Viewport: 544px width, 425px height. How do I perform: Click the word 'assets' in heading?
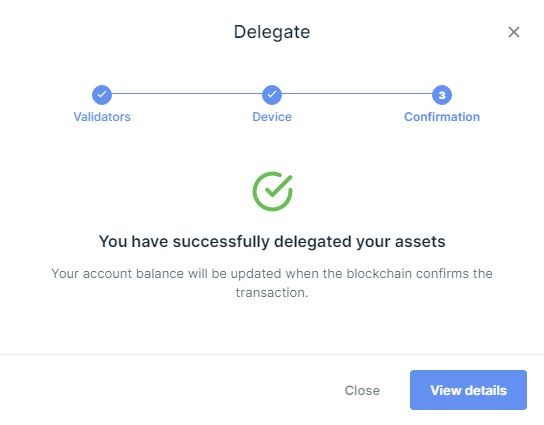click(x=420, y=241)
